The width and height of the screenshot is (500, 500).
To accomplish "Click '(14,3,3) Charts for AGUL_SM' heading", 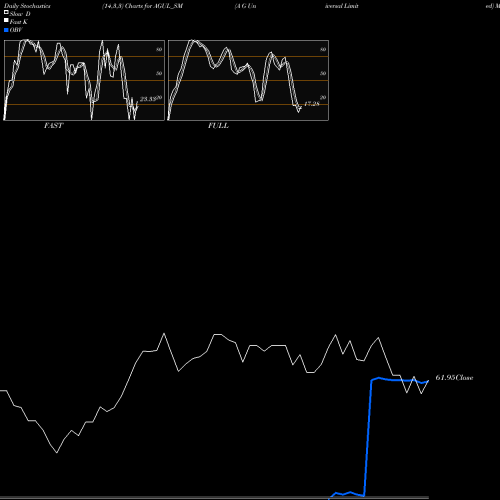I will pyautogui.click(x=143, y=6).
